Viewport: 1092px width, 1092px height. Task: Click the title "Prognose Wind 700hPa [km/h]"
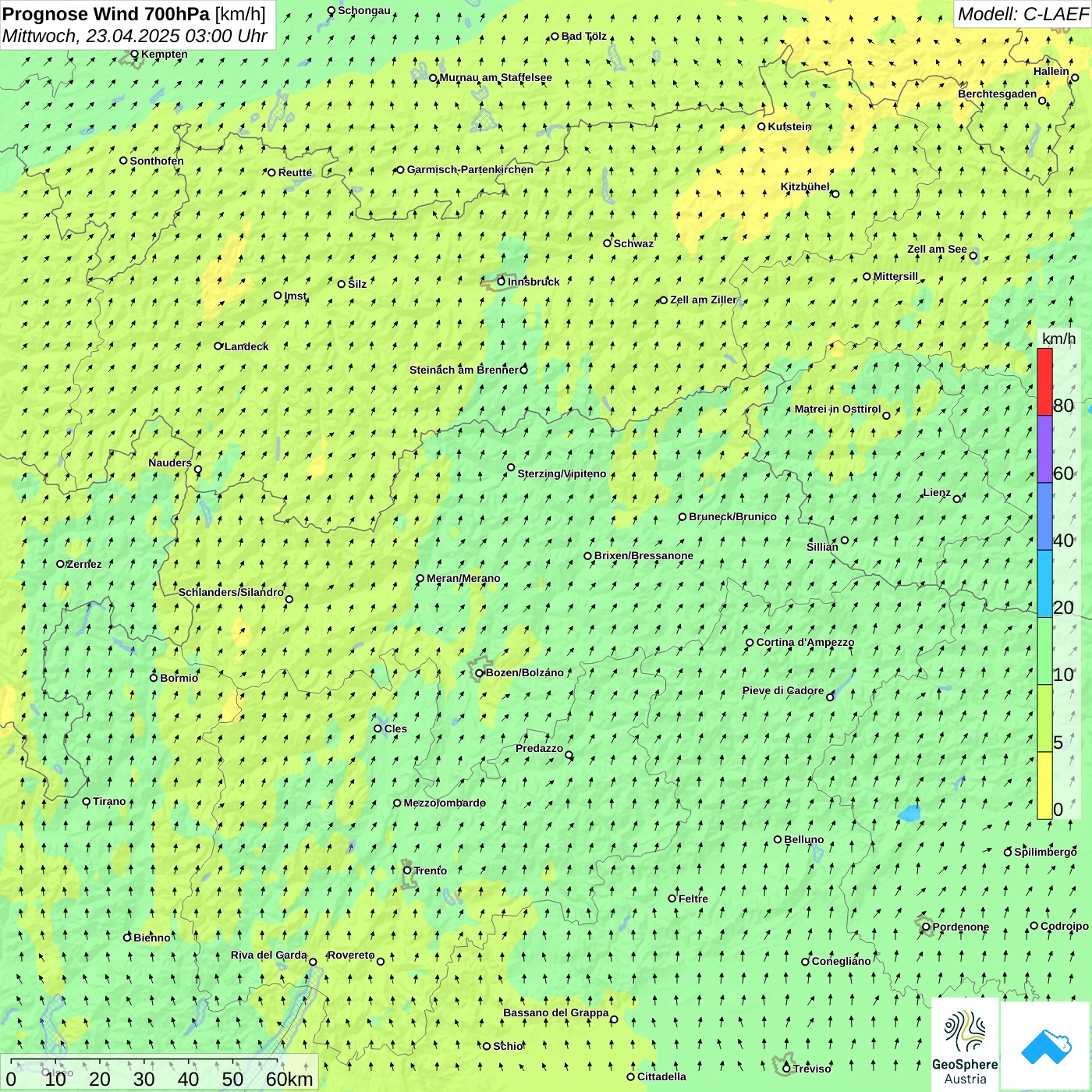pyautogui.click(x=134, y=14)
